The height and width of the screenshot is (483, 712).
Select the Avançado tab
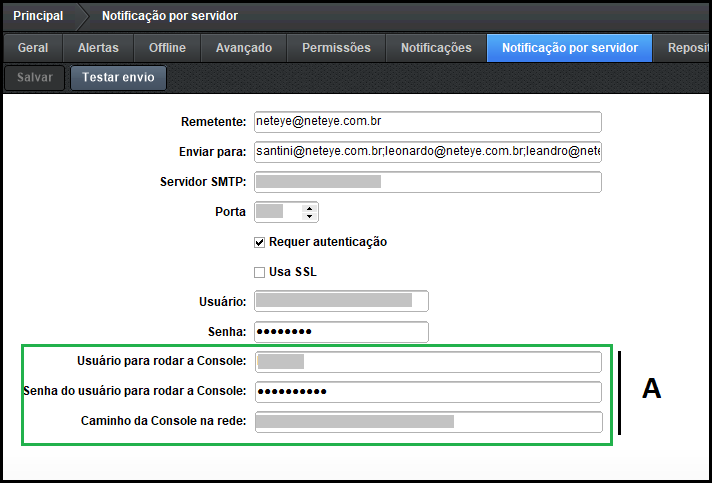click(x=244, y=48)
